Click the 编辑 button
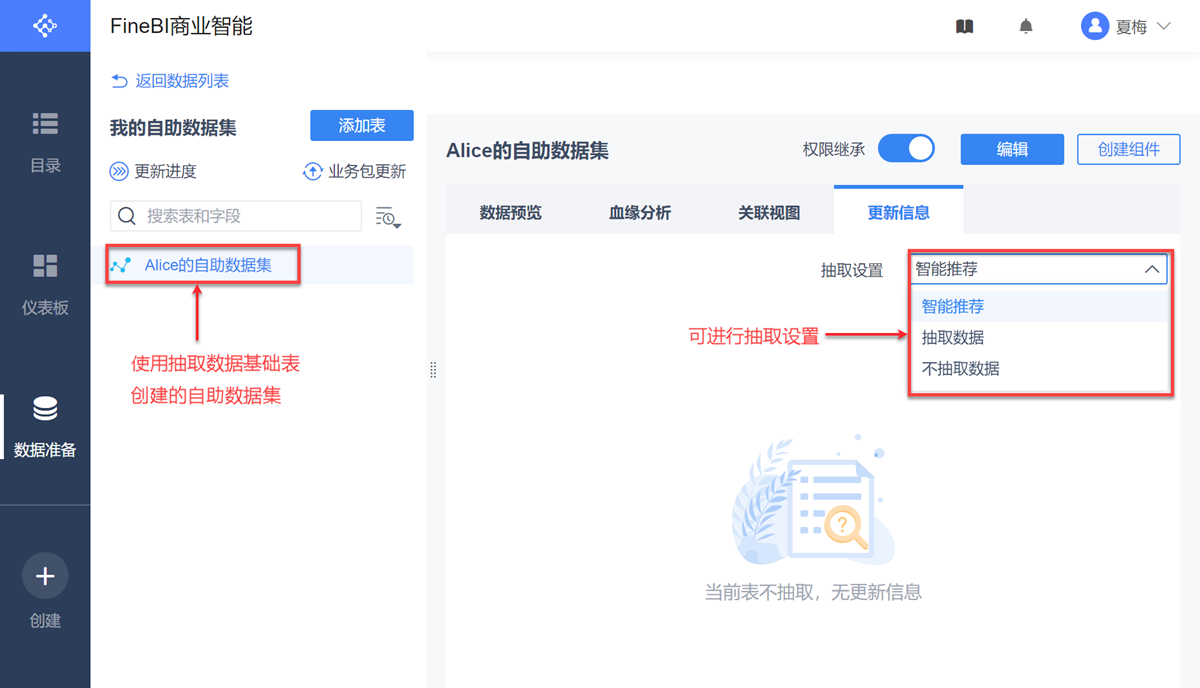The image size is (1200, 688). click(1012, 149)
